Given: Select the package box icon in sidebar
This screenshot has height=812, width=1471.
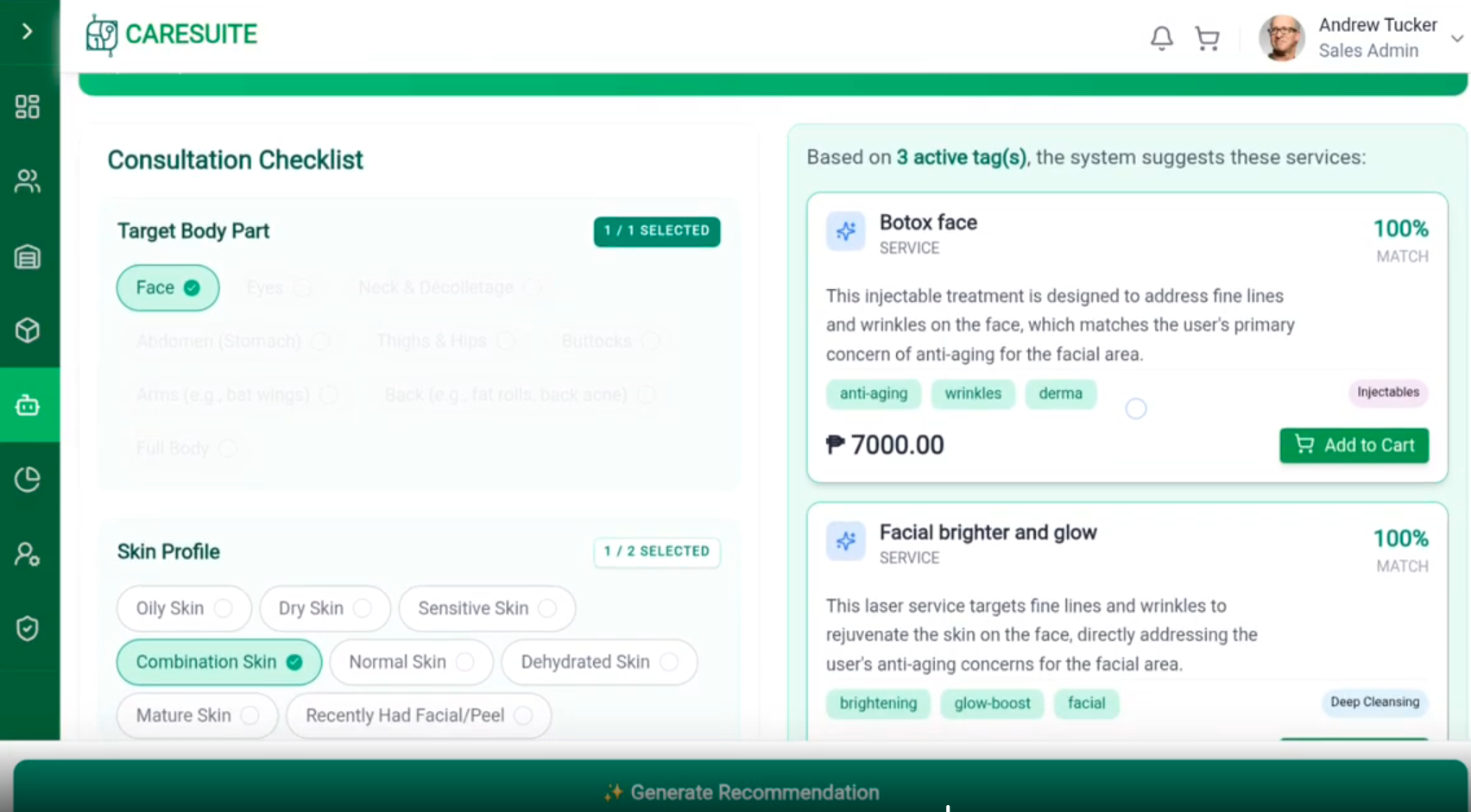Looking at the screenshot, I should pyautogui.click(x=28, y=330).
